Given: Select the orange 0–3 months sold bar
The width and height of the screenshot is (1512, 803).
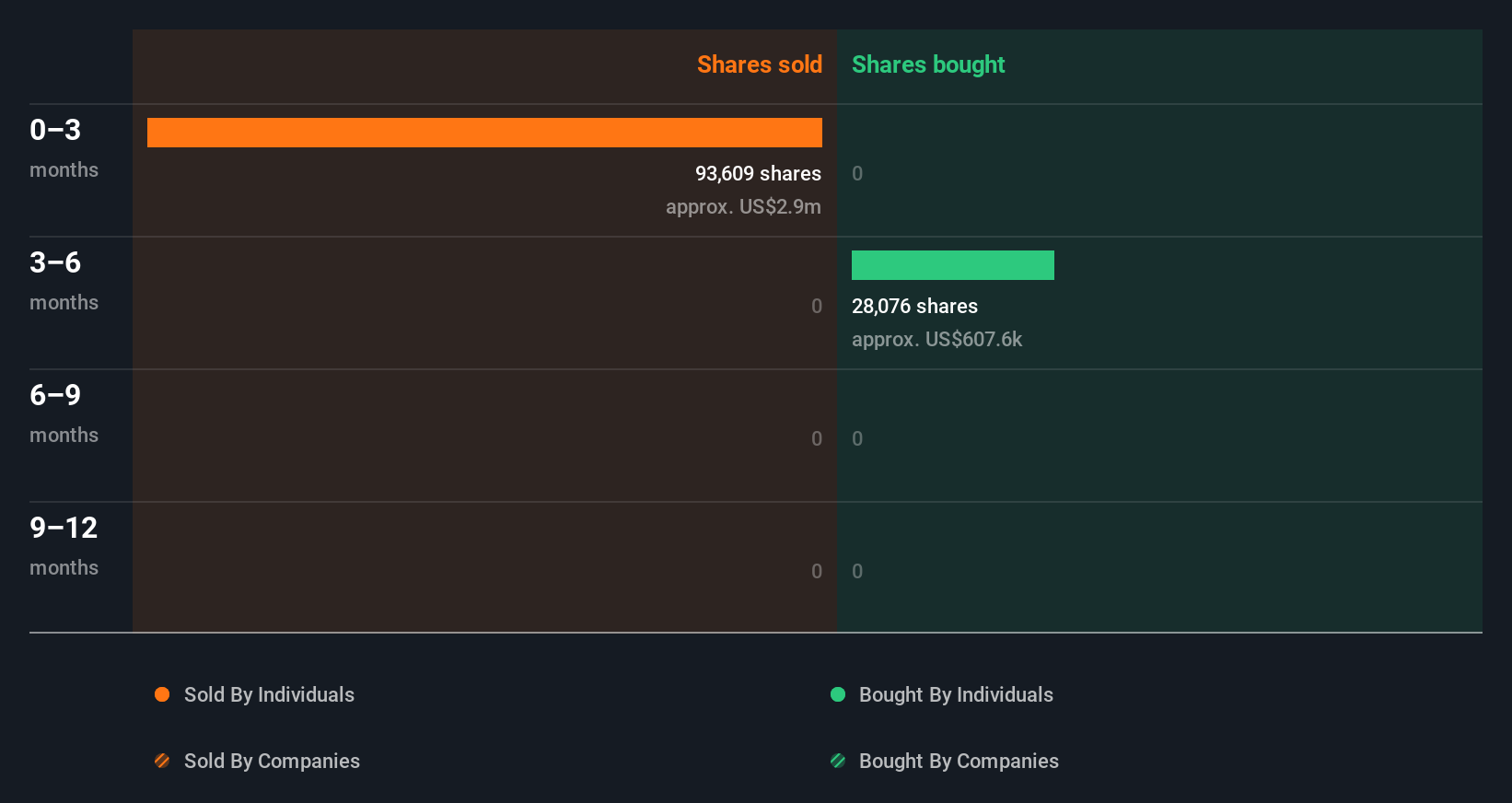Looking at the screenshot, I should [x=484, y=133].
